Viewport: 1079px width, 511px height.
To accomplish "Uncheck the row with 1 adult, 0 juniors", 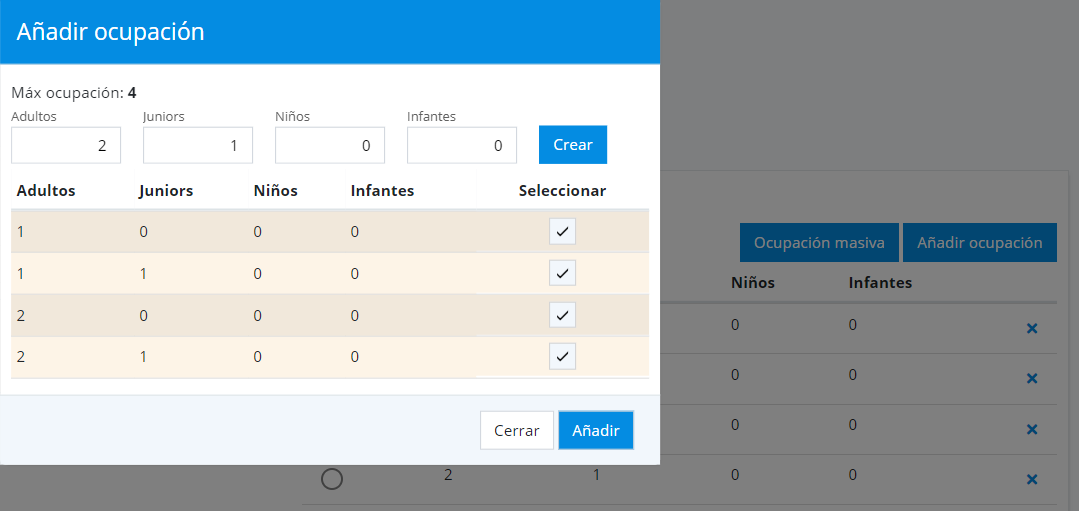I will (x=562, y=232).
